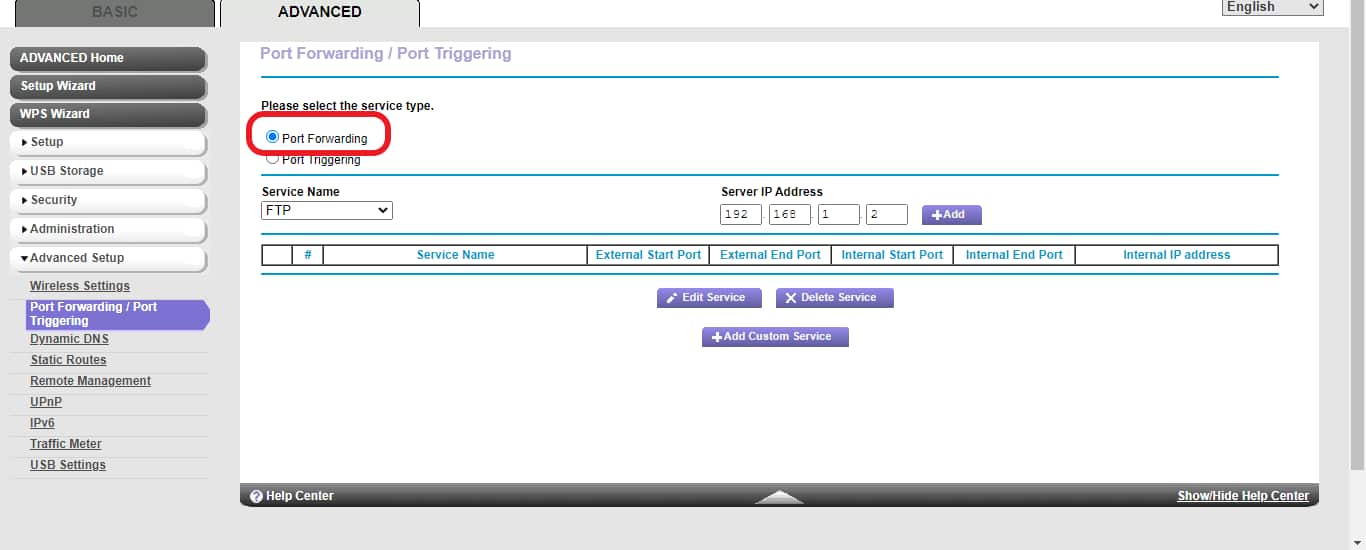This screenshot has height=550, width=1366.
Task: Expand help panel with the up arrow
Action: pyautogui.click(x=779, y=497)
